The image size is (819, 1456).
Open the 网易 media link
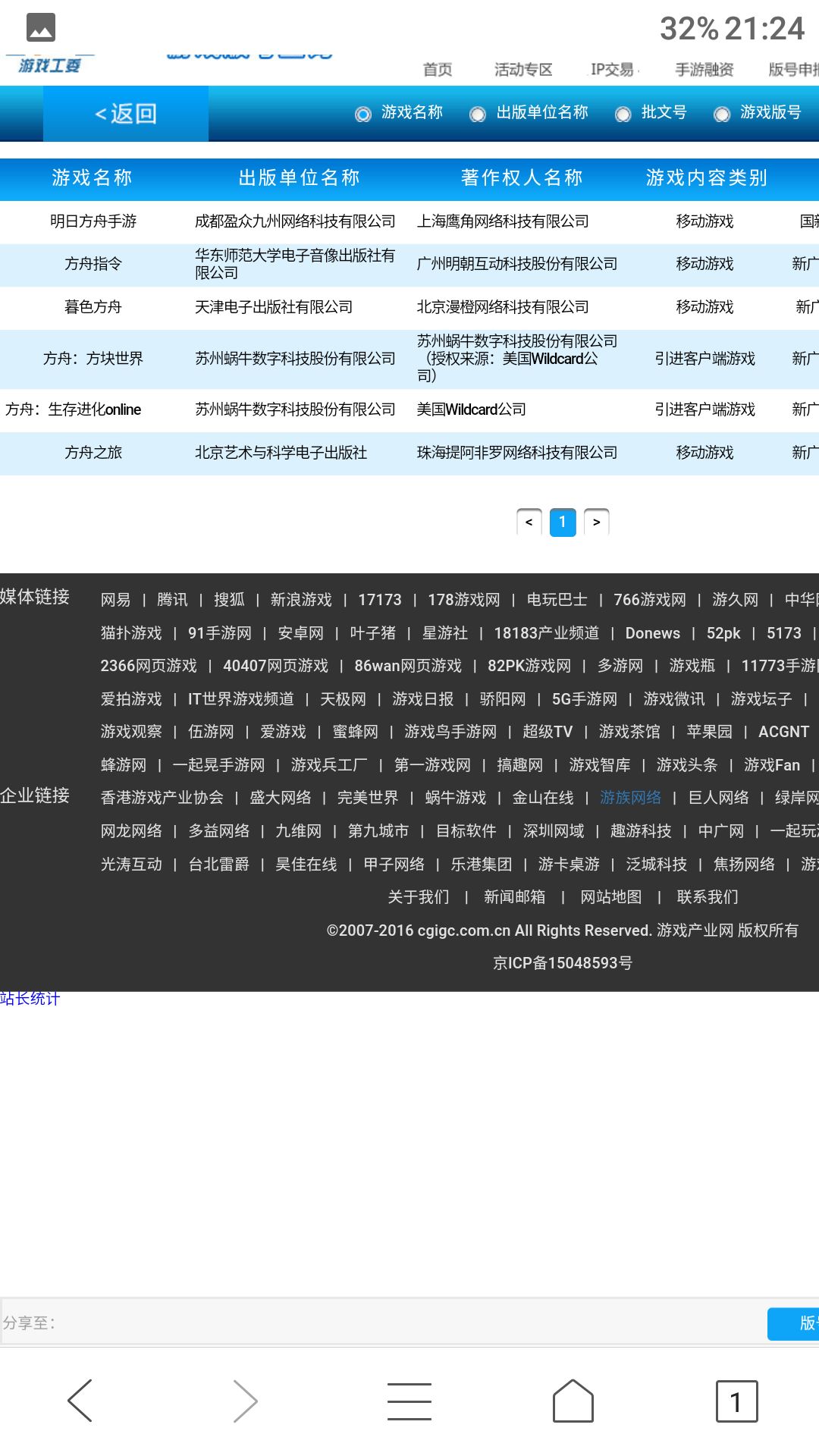pyautogui.click(x=115, y=600)
